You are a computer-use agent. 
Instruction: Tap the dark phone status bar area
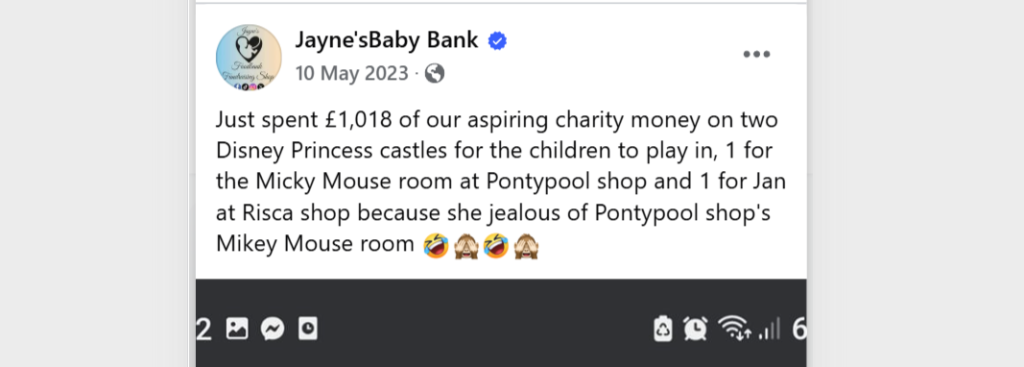[x=501, y=323]
